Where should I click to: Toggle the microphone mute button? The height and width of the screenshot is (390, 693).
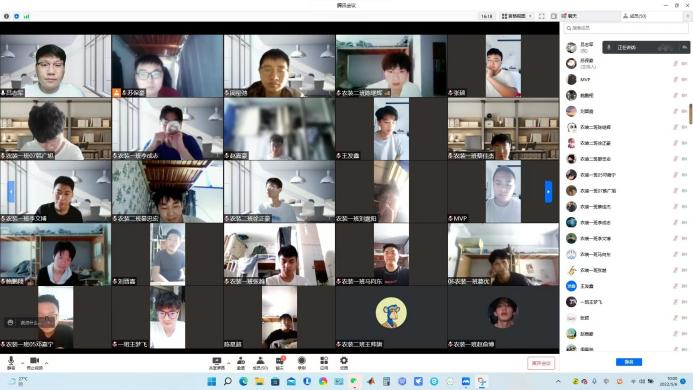coord(11,363)
